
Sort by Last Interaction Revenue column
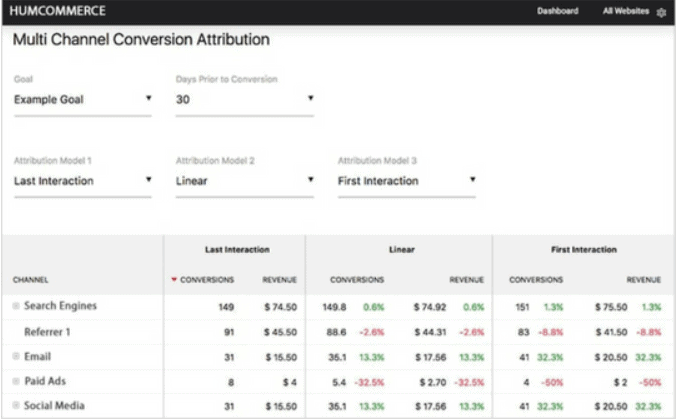279,280
